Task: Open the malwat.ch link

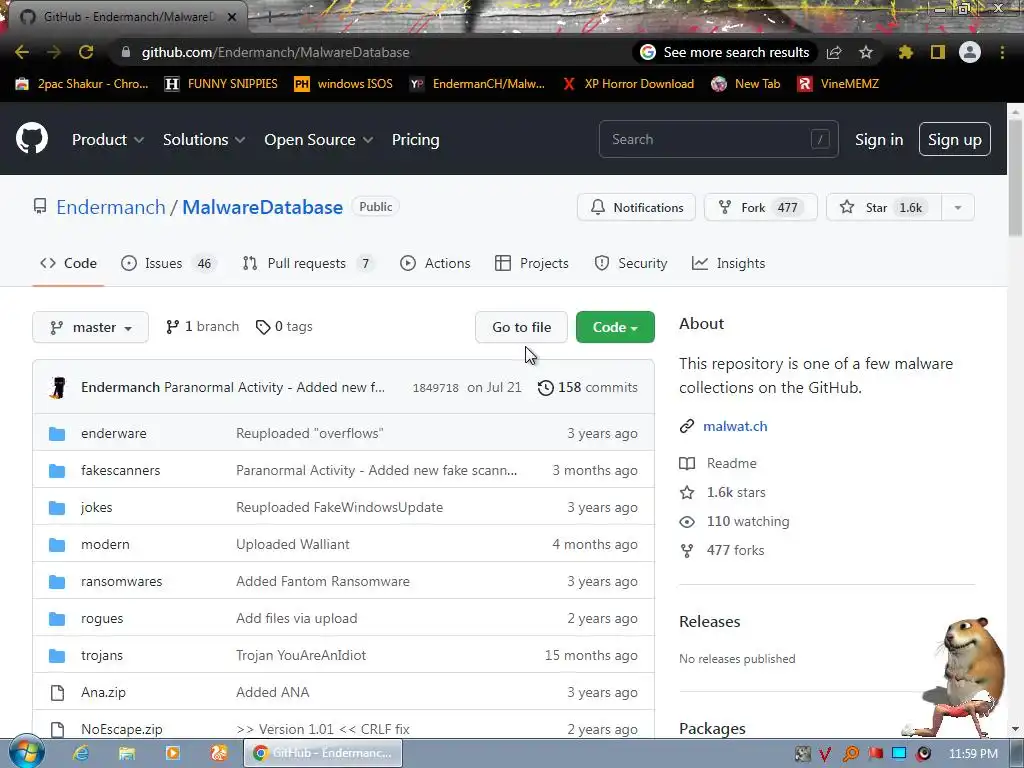Action: (x=735, y=426)
